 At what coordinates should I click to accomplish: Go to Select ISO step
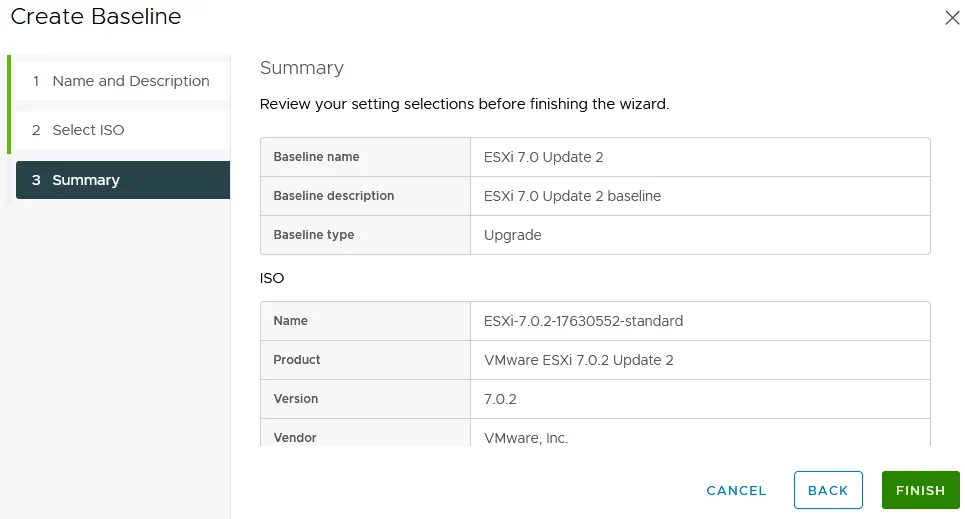coord(88,130)
